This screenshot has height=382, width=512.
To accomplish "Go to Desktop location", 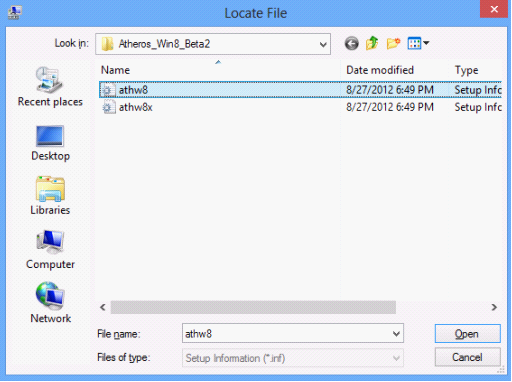I will point(50,143).
